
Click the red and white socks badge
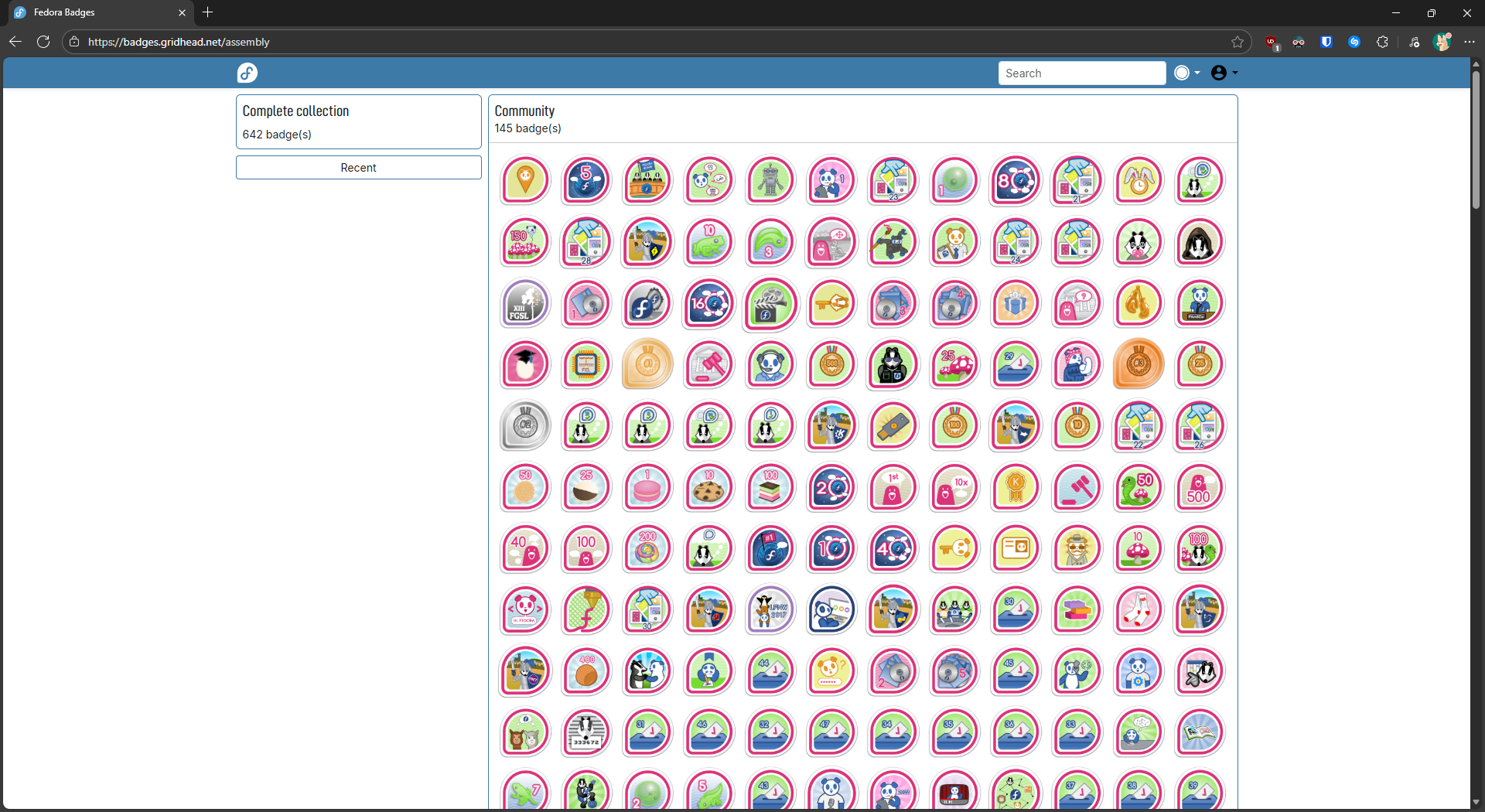click(1138, 610)
